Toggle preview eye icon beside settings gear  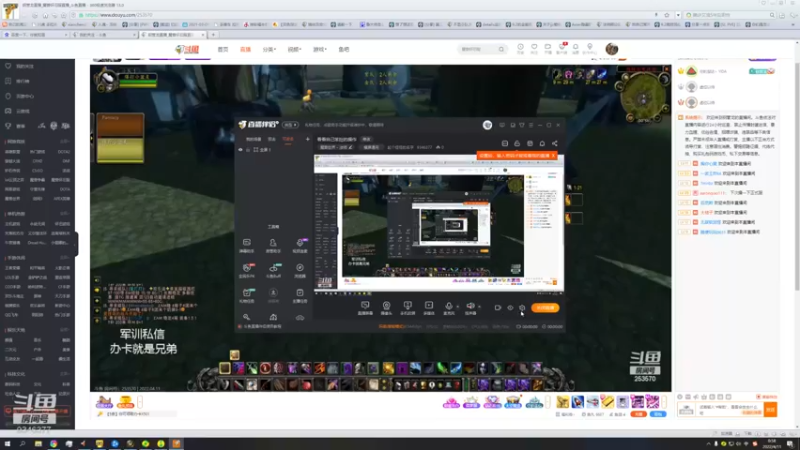(x=510, y=308)
